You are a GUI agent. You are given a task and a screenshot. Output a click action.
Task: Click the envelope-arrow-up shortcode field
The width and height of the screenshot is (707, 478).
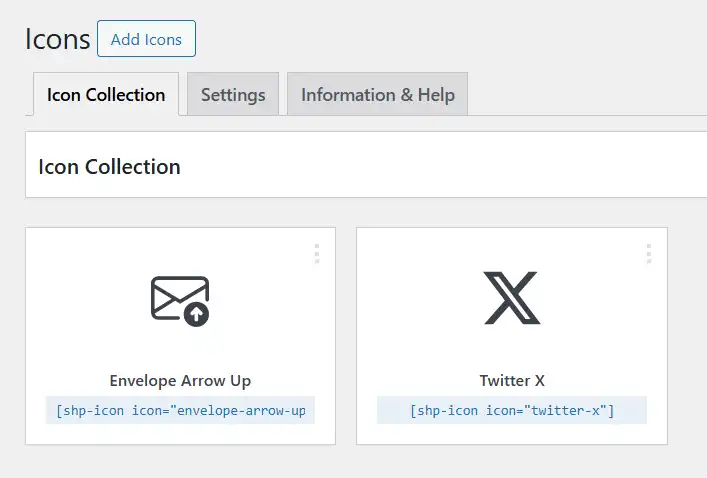click(180, 410)
